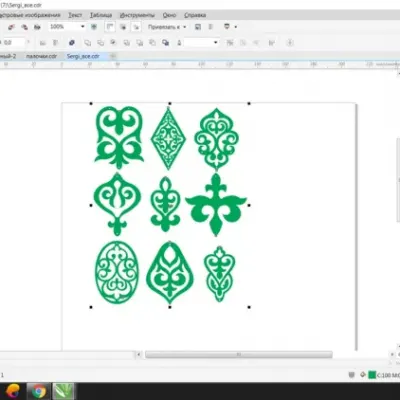Click the Wrap text icon in property bar
The image size is (400, 400).
point(230,43)
